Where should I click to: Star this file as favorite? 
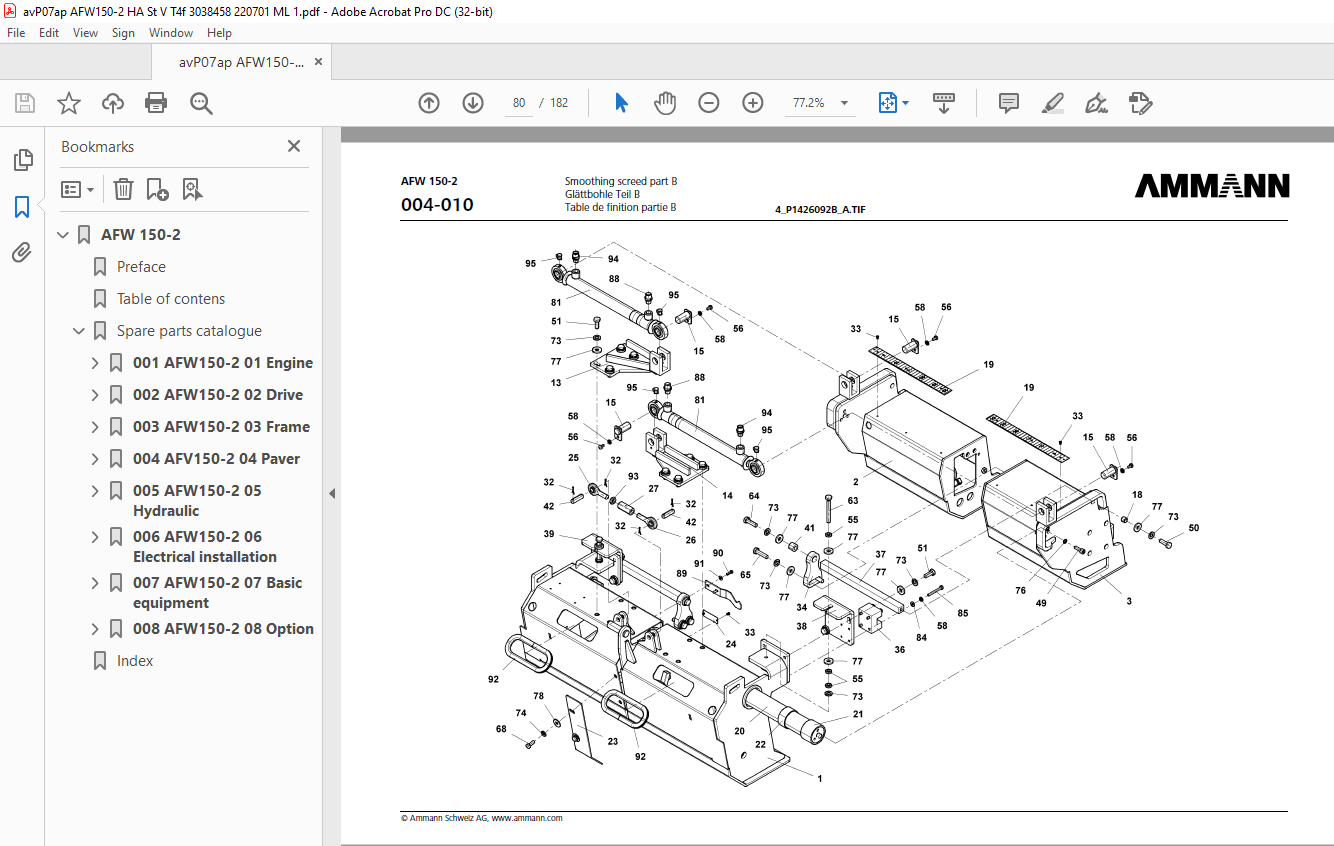(69, 103)
